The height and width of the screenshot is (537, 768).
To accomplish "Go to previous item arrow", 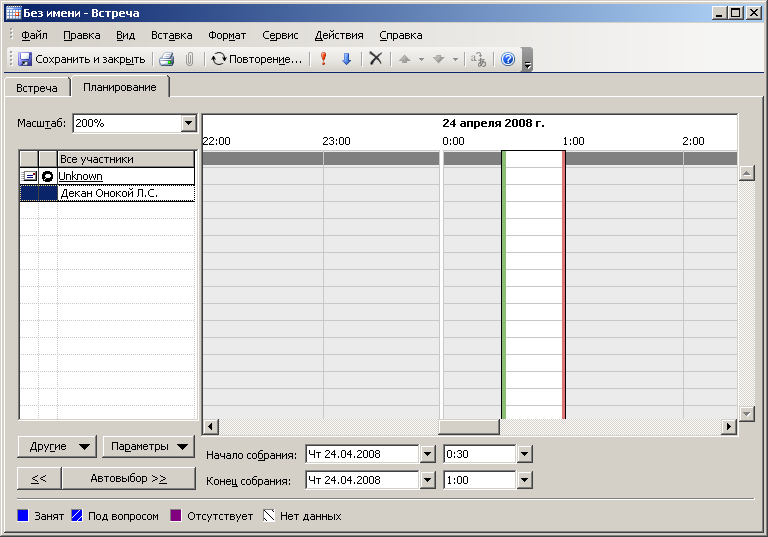I will point(405,59).
